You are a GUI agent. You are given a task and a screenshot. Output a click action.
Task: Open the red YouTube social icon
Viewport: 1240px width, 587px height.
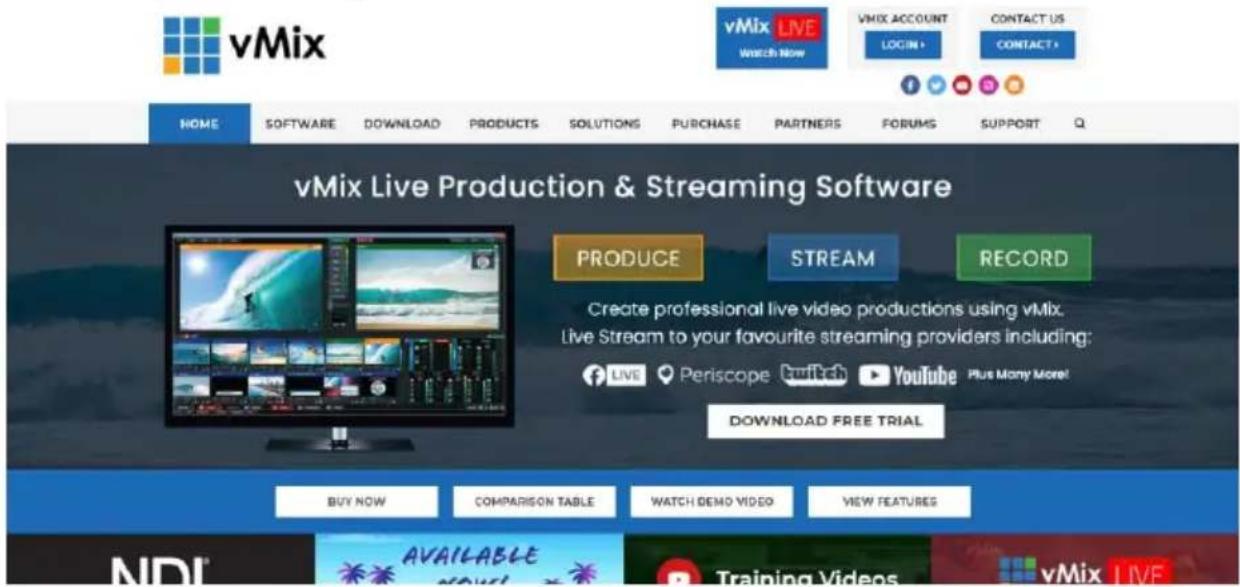click(x=962, y=86)
